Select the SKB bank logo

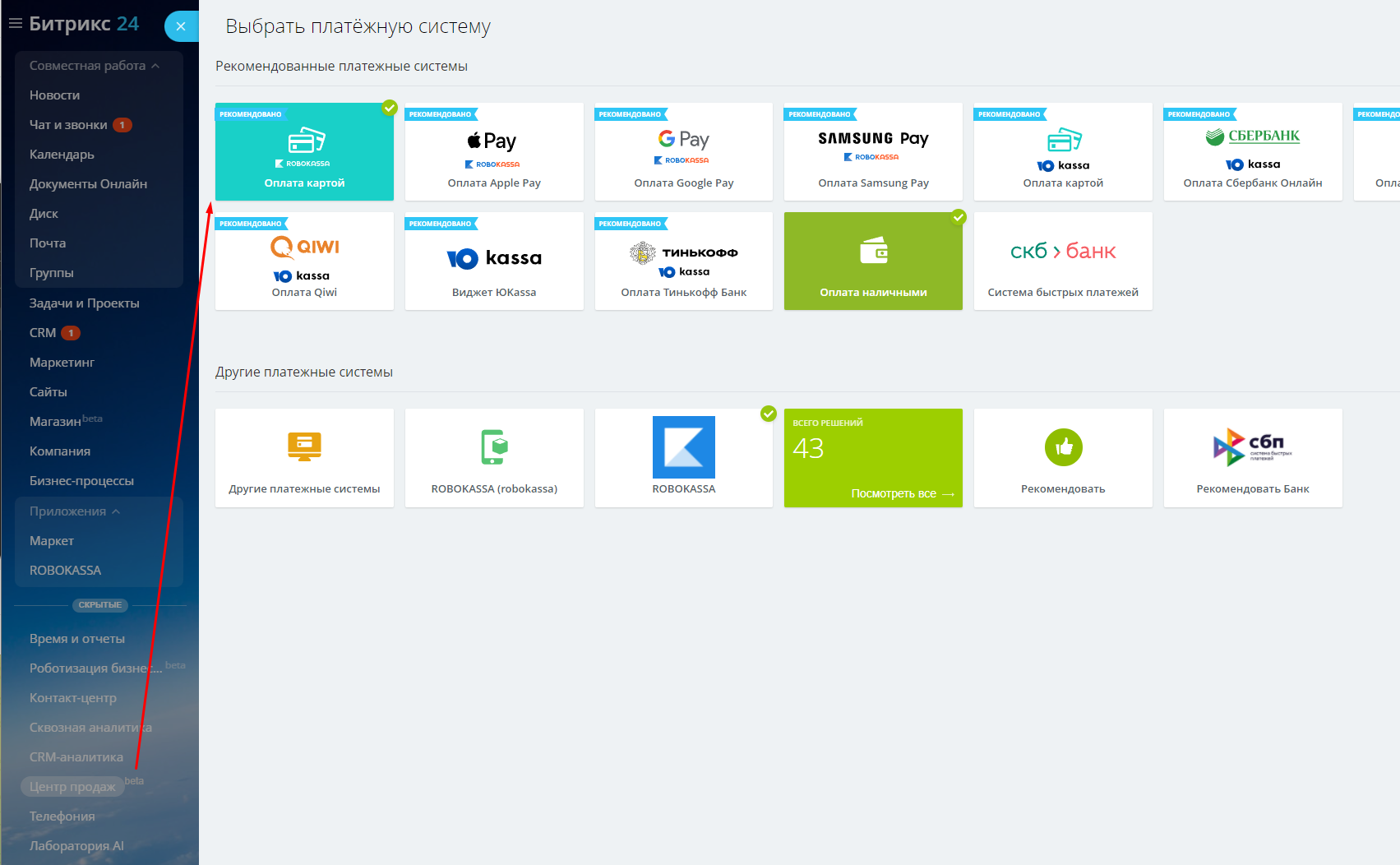pyautogui.click(x=1063, y=251)
